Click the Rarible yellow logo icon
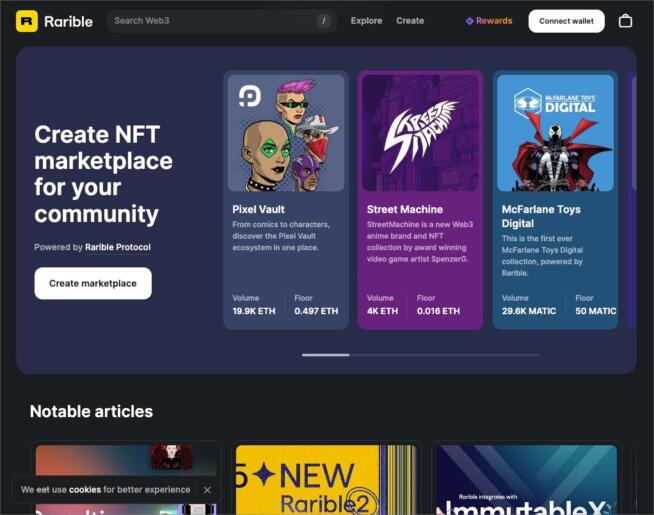Screen dimensions: 654x515 click(x=27, y=21)
